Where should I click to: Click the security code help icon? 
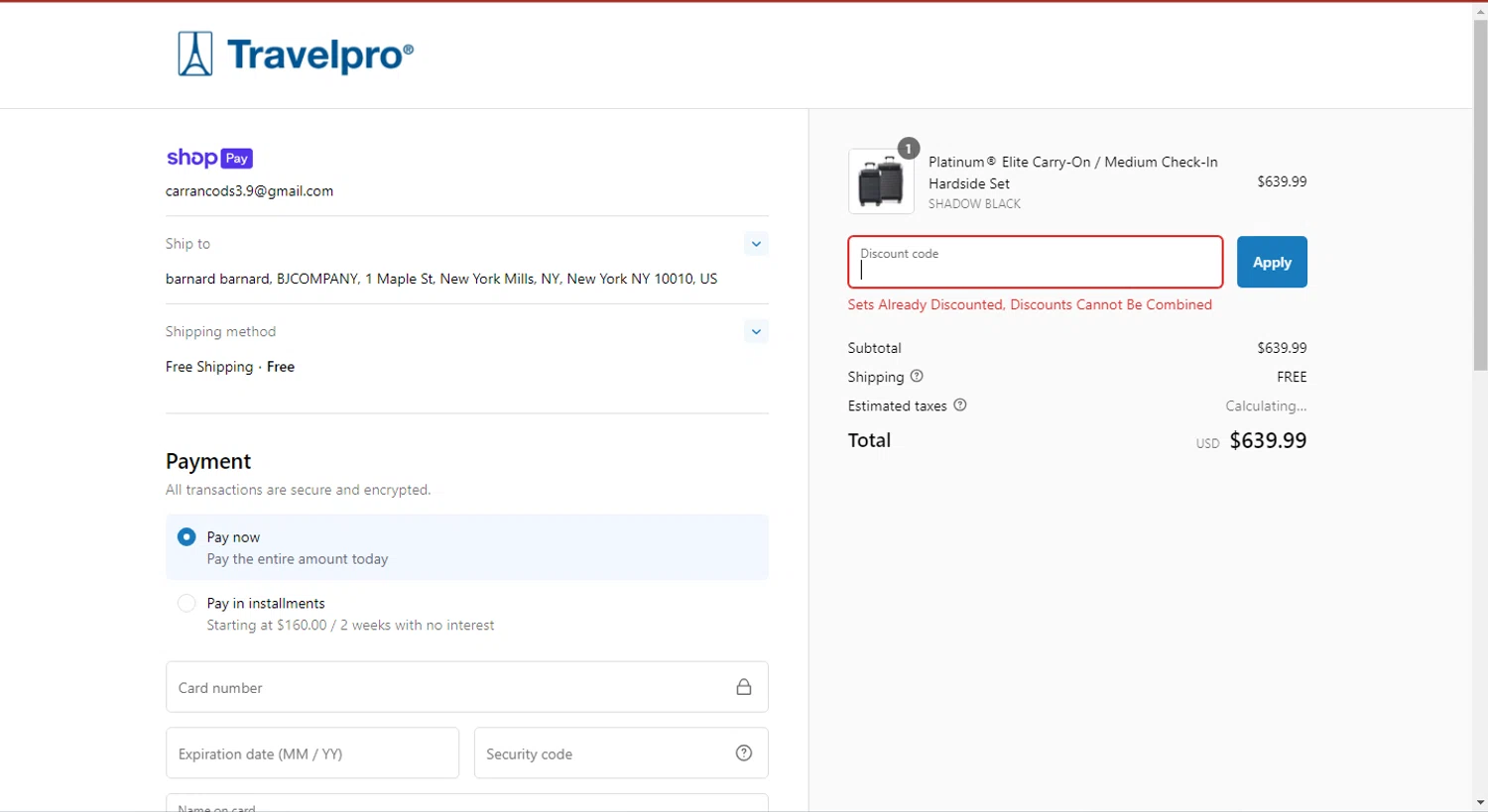[x=744, y=754]
